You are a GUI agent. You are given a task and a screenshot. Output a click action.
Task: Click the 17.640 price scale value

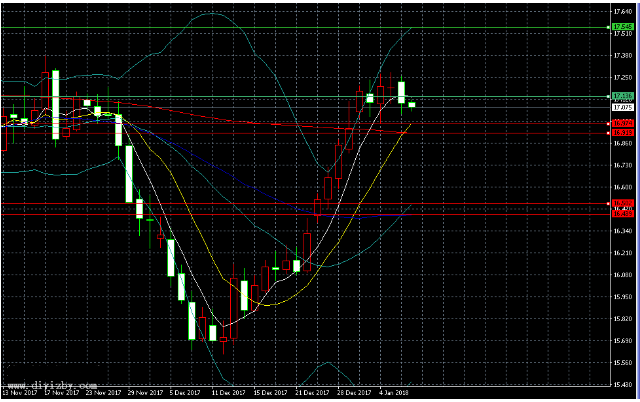click(623, 10)
